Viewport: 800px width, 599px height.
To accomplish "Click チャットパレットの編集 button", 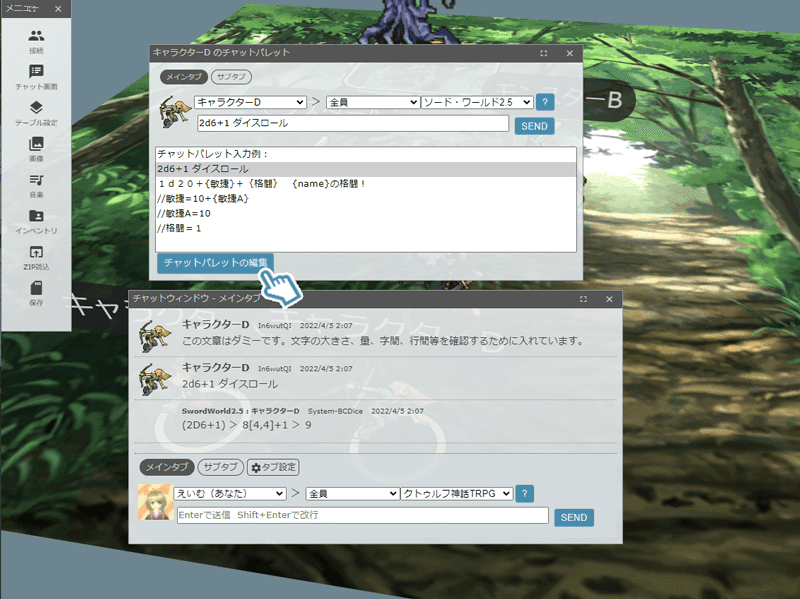I will point(215,263).
